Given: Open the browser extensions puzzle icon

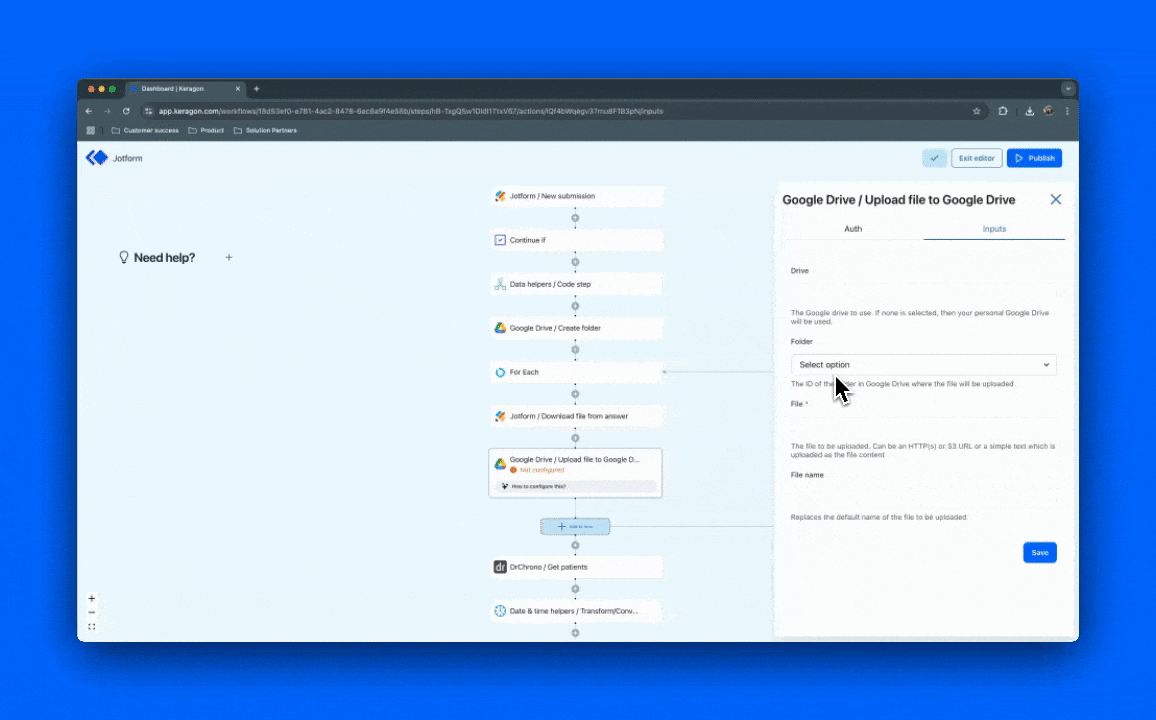Looking at the screenshot, I should click(1003, 111).
